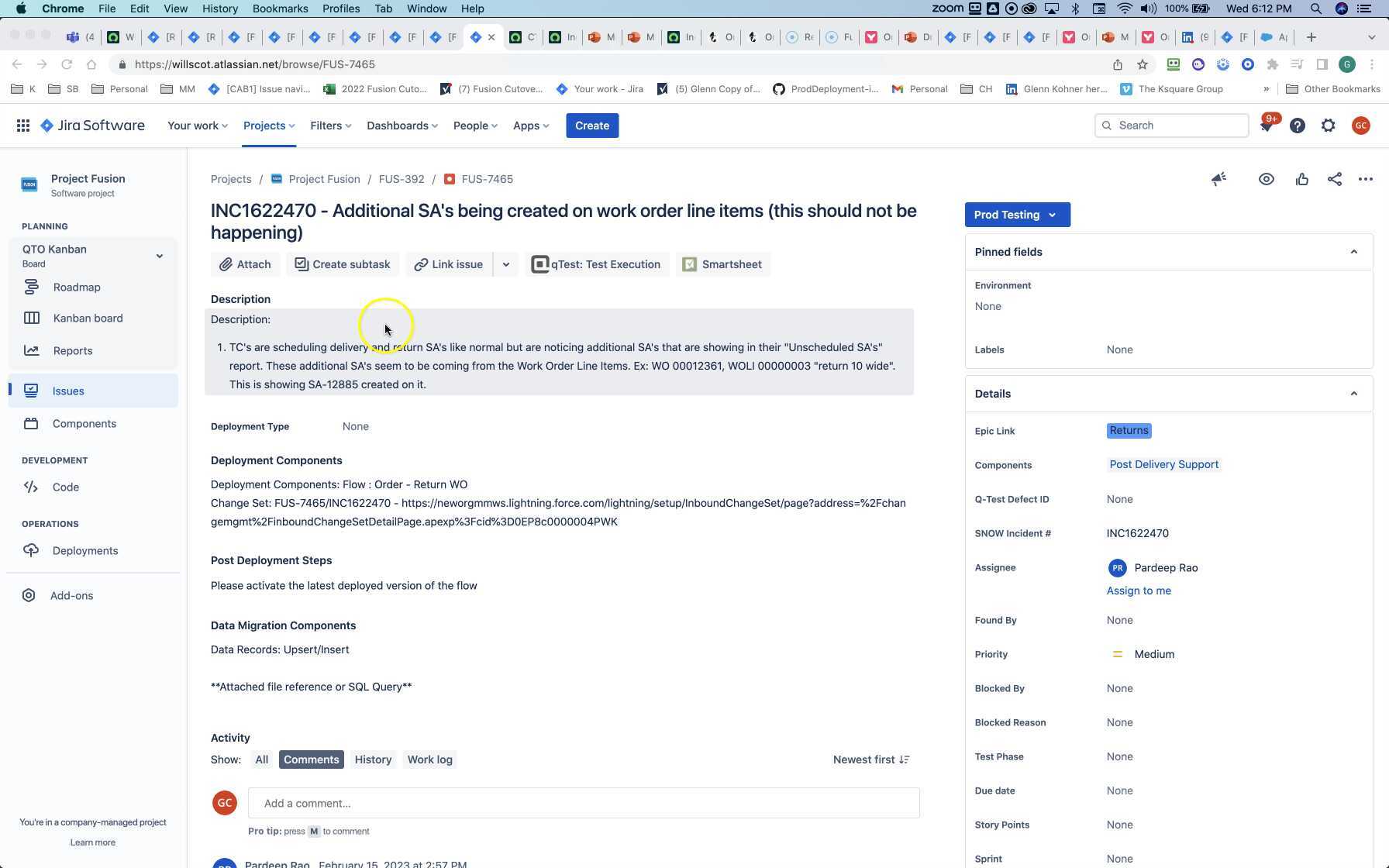Open the Prod Testing status dropdown
The image size is (1389, 868).
tap(1016, 215)
